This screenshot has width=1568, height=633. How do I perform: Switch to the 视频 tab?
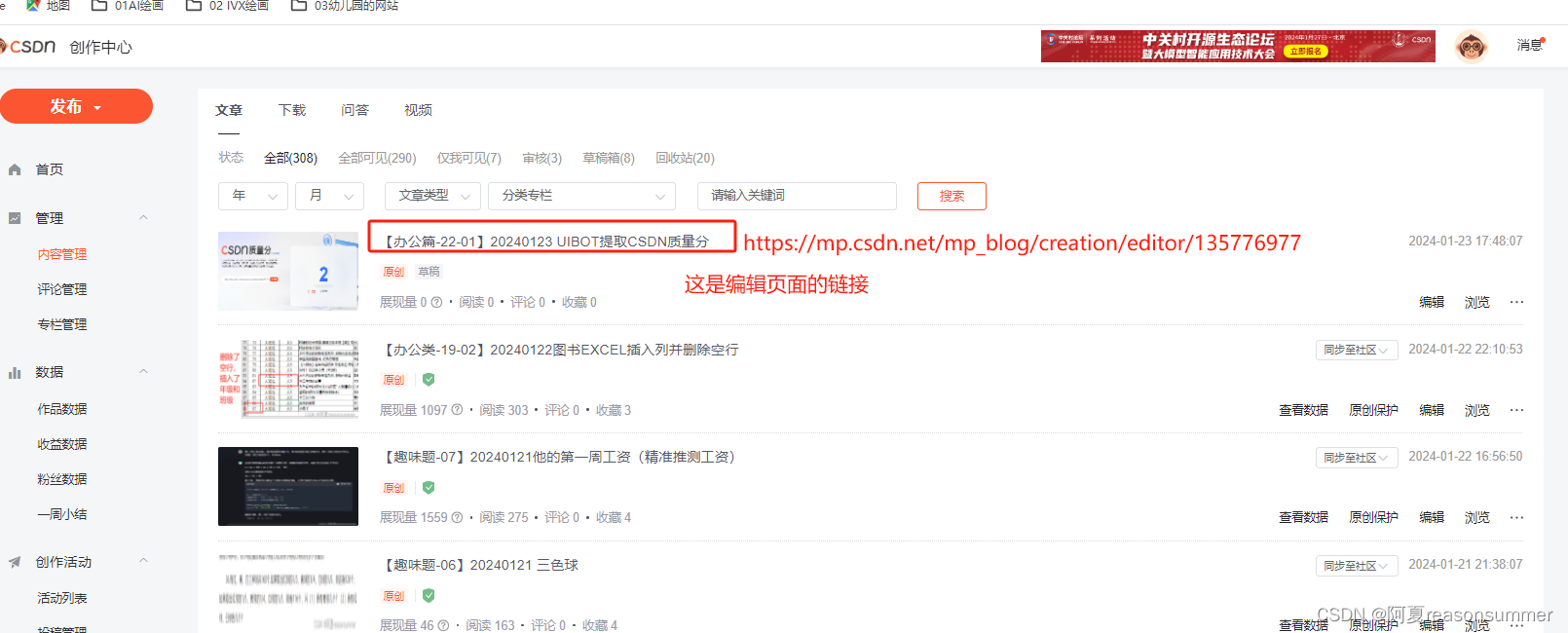tap(419, 110)
